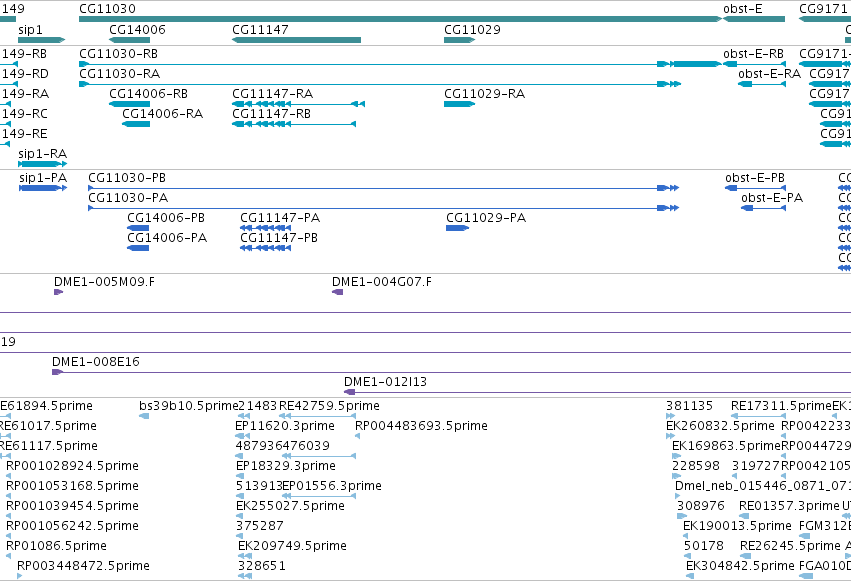This screenshot has height=581, width=851.
Task: Click the CG11029-RA transcript label
Action: (x=484, y=94)
